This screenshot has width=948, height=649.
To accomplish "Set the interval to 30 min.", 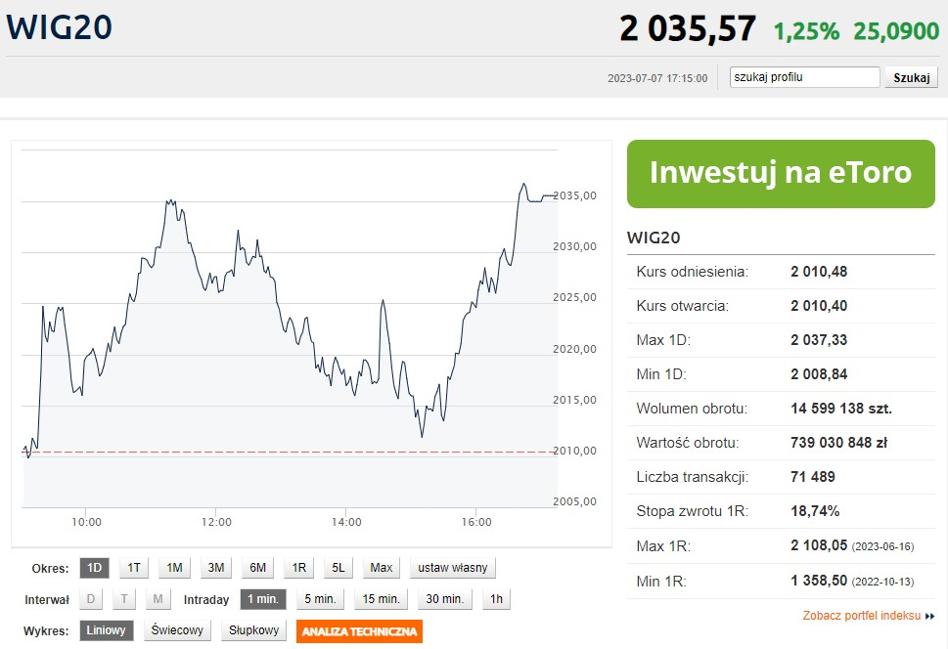I will [x=444, y=599].
